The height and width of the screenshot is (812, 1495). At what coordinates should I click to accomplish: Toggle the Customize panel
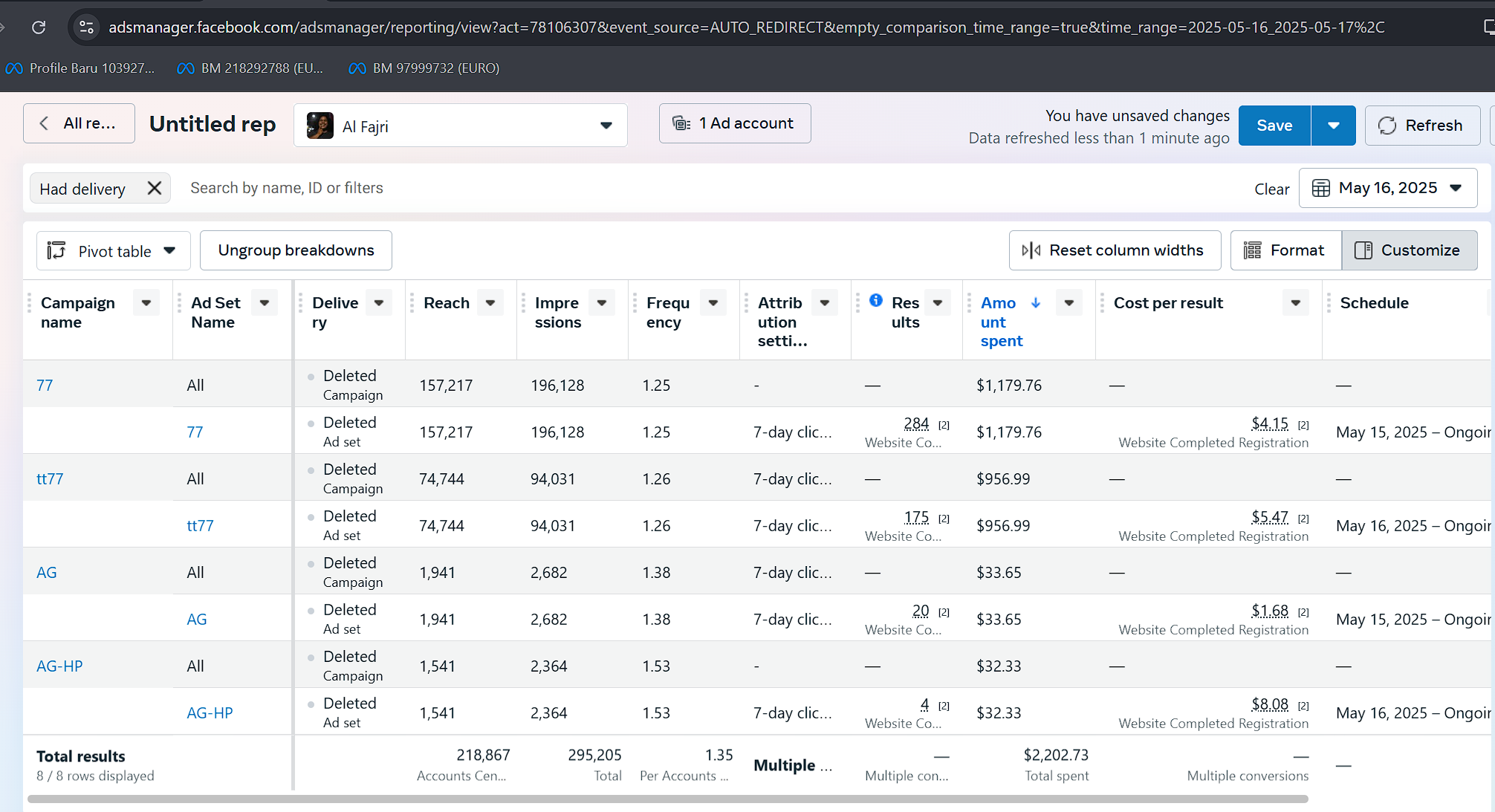1409,250
